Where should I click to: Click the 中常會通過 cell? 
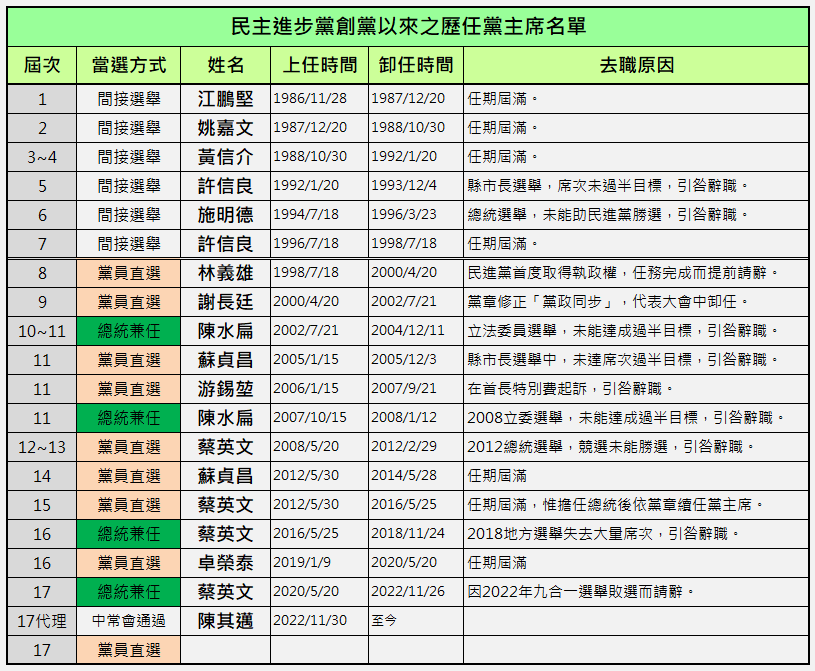(x=129, y=621)
